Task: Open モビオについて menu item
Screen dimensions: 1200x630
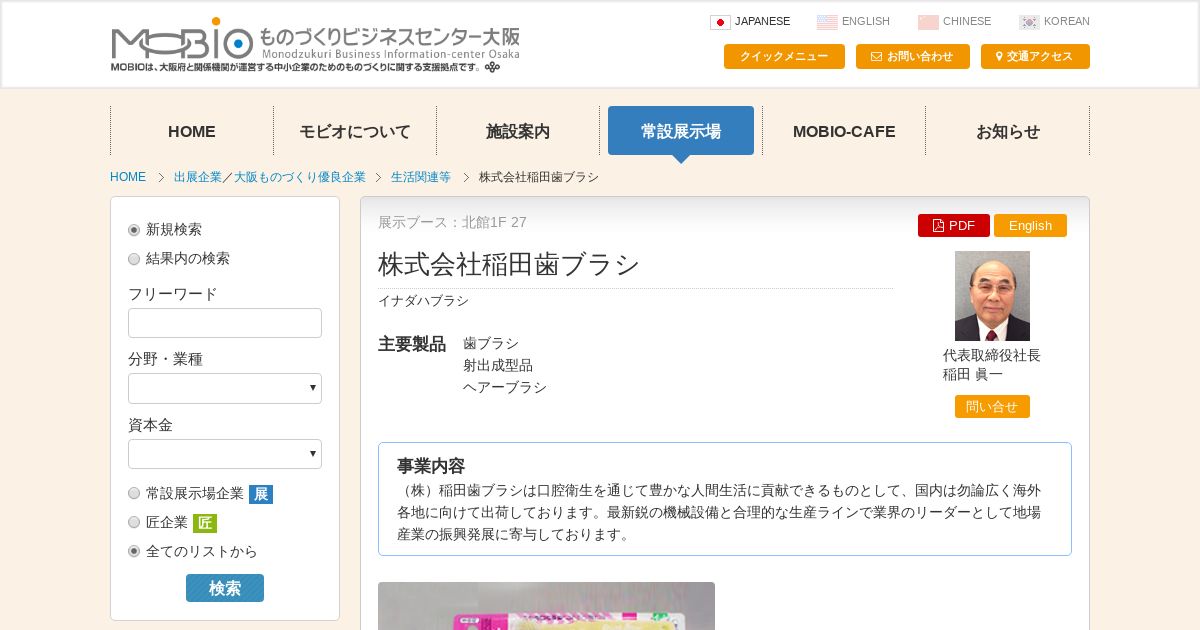Action: (x=355, y=131)
